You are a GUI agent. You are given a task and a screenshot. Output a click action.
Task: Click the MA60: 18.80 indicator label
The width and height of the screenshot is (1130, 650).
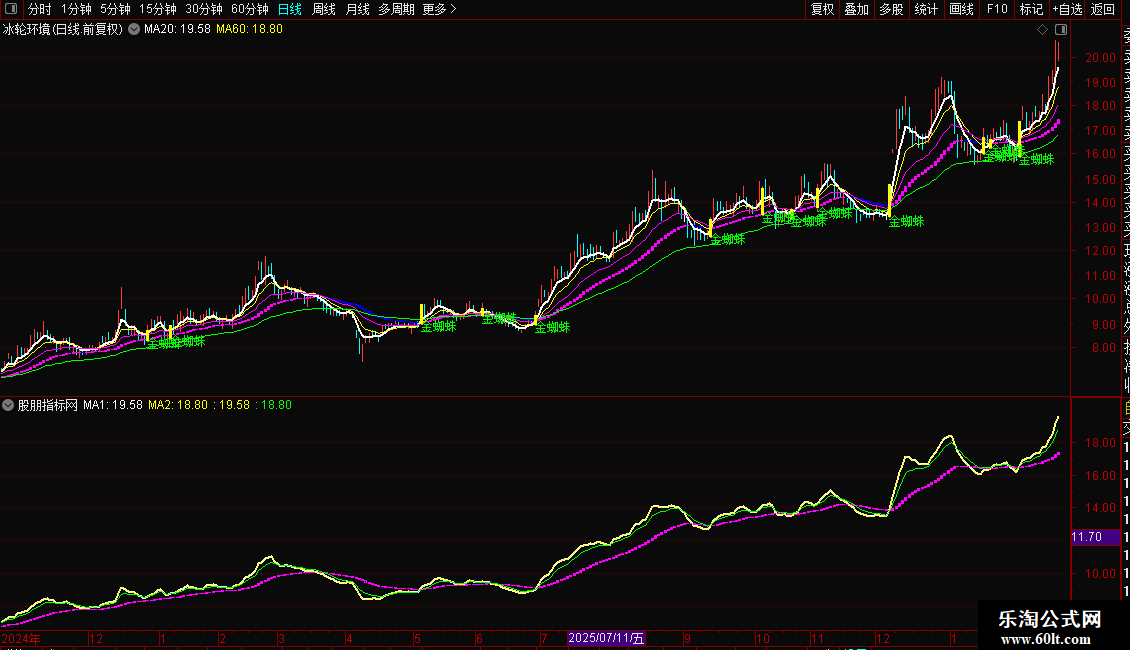pos(249,30)
